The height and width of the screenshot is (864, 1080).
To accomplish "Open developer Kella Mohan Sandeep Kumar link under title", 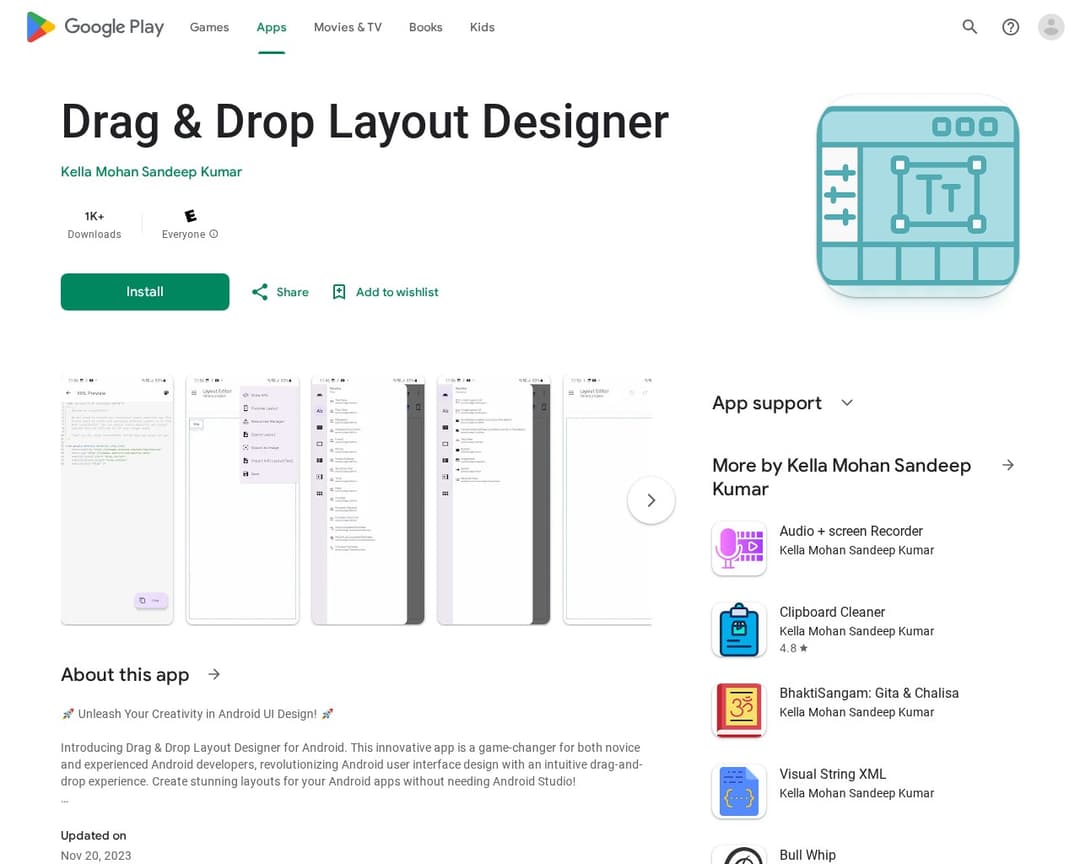I will pos(152,172).
